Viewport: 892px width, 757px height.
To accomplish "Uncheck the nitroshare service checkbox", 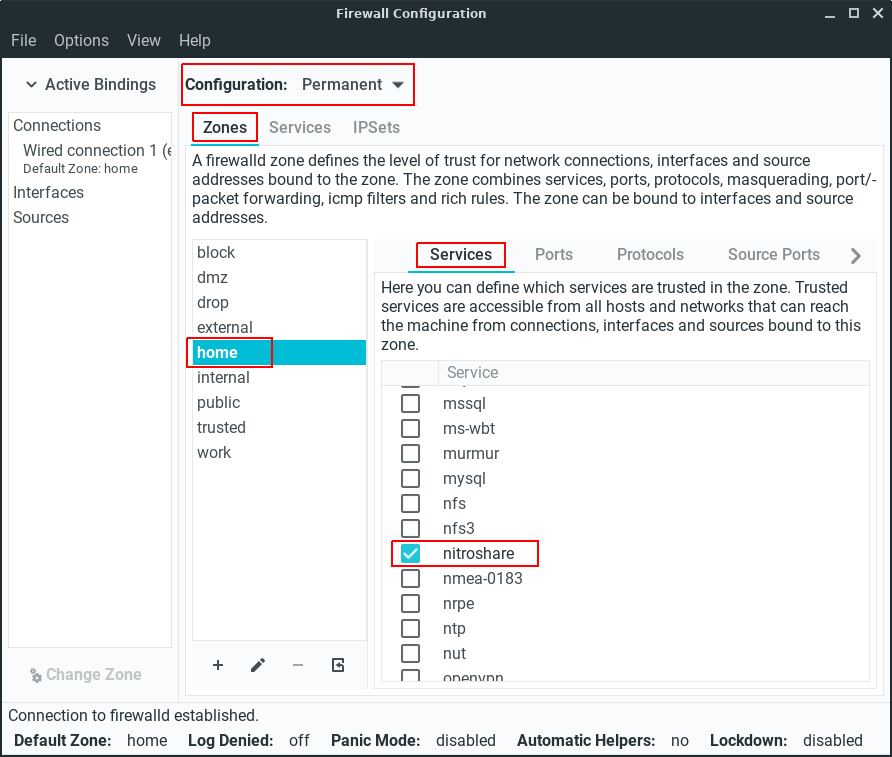I will (410, 553).
